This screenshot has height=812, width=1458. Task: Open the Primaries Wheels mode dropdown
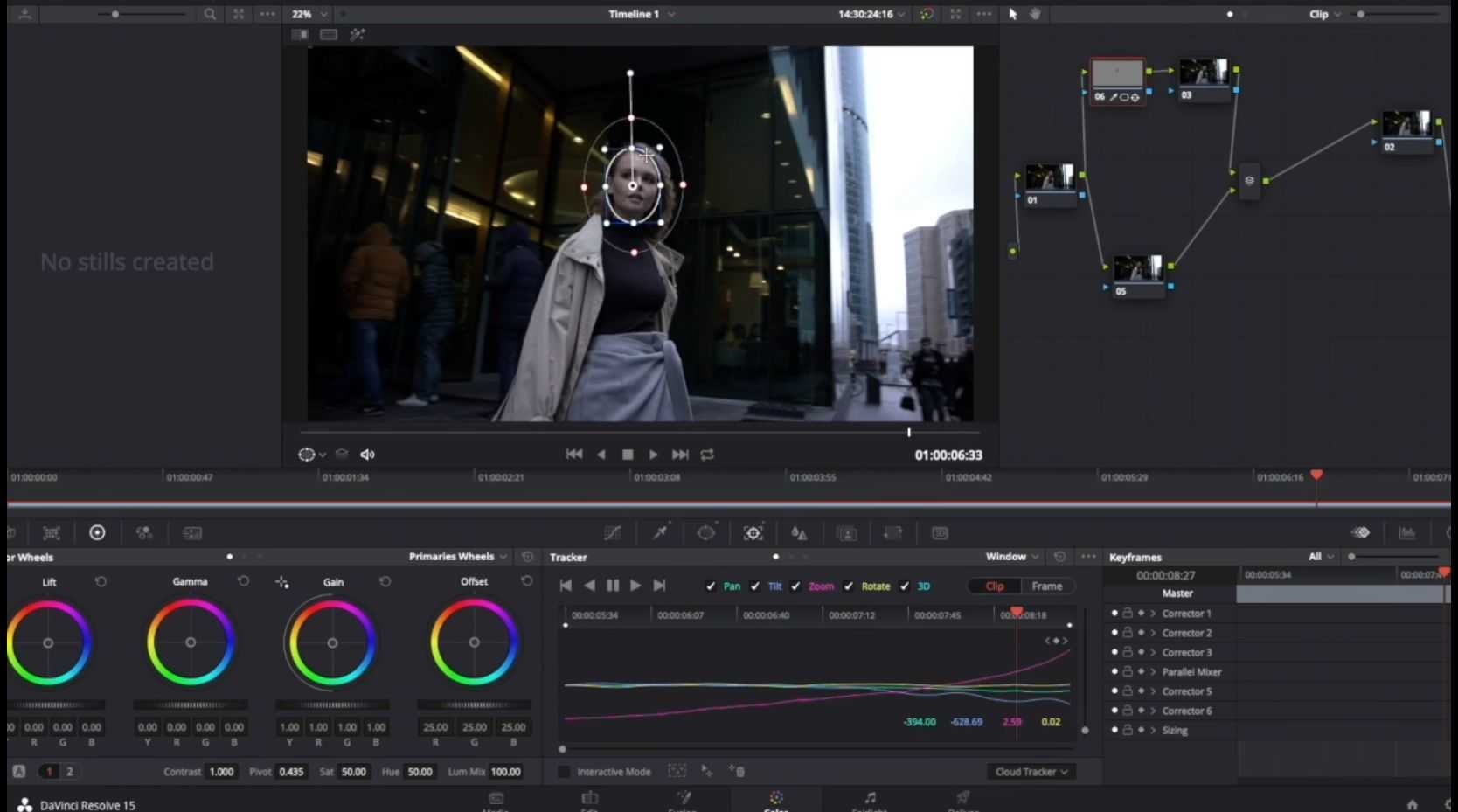pos(458,557)
